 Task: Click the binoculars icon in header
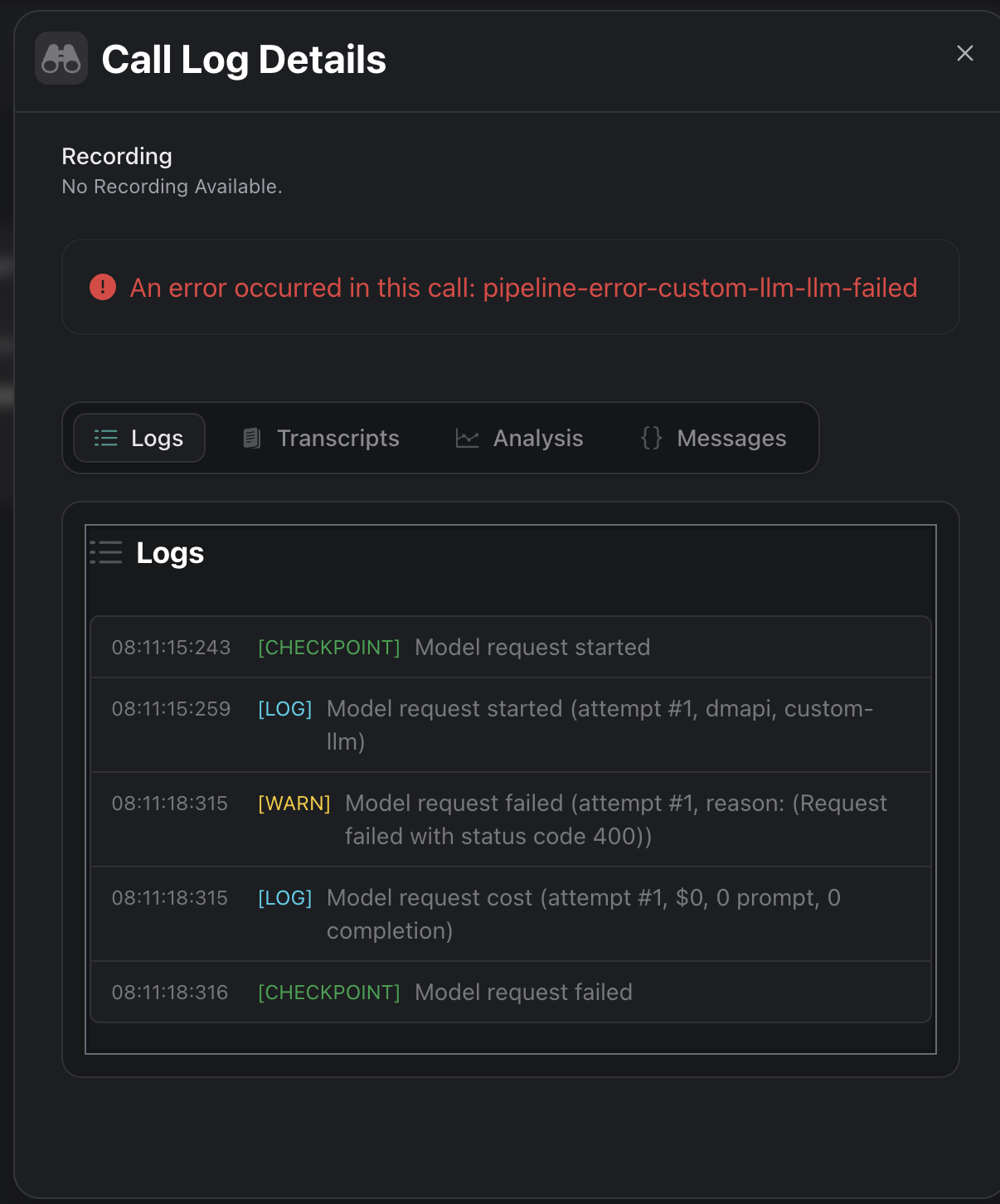coord(61,59)
